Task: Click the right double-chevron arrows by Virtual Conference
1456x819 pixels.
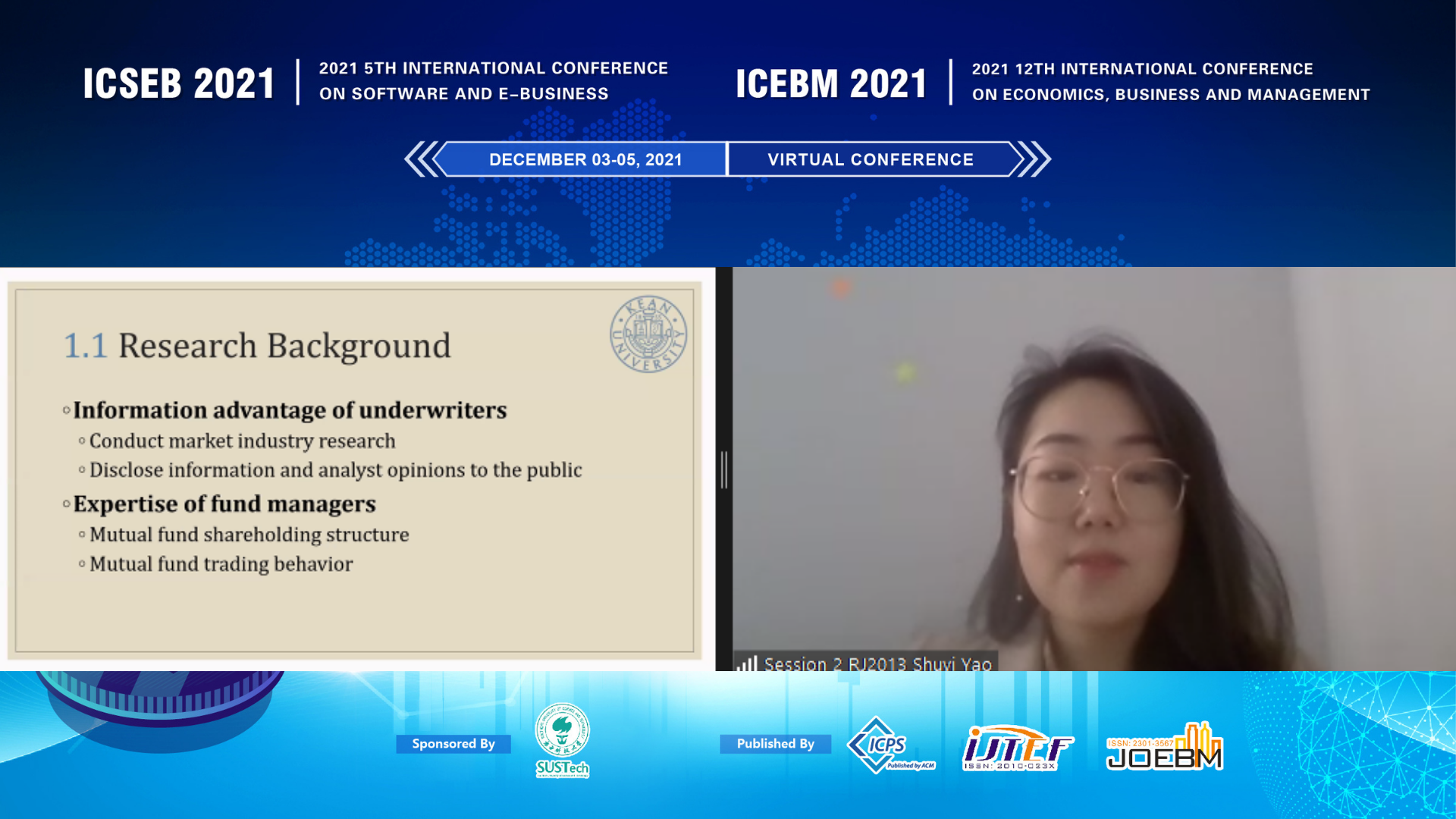Action: click(1034, 159)
